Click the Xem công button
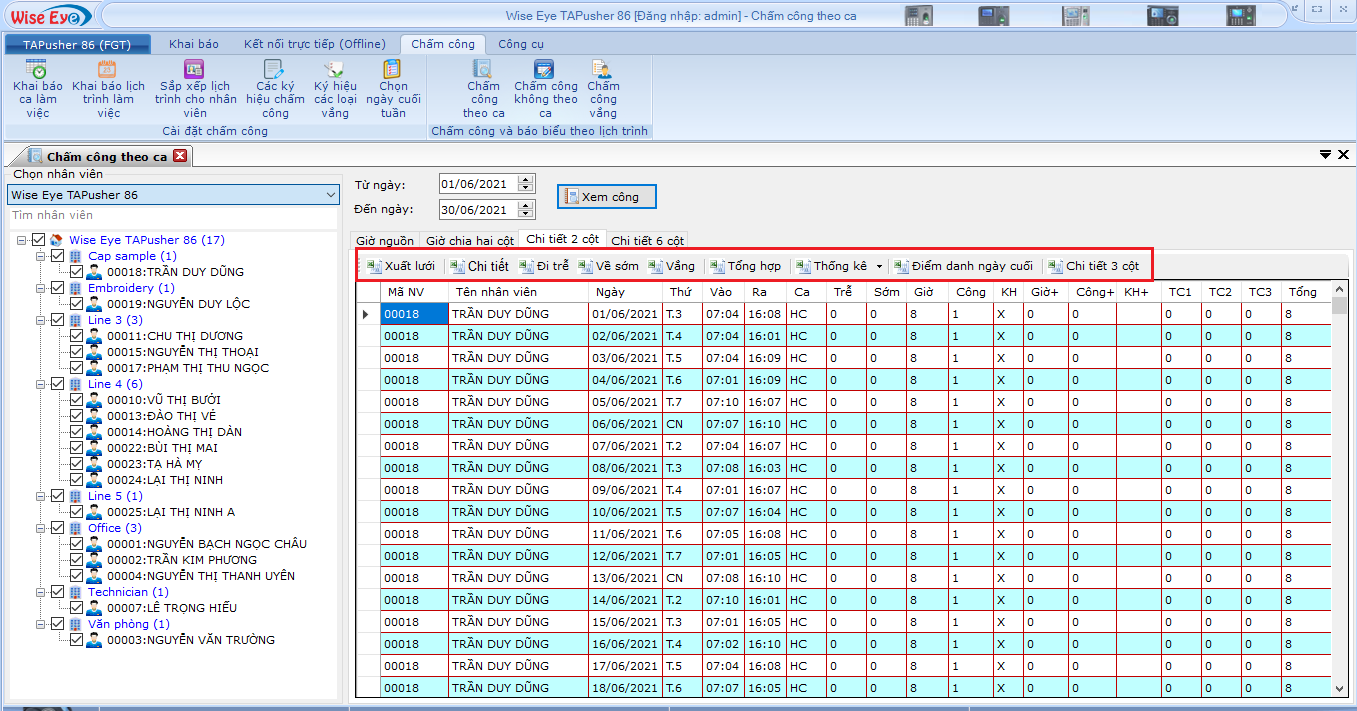The image size is (1357, 711). [606, 198]
